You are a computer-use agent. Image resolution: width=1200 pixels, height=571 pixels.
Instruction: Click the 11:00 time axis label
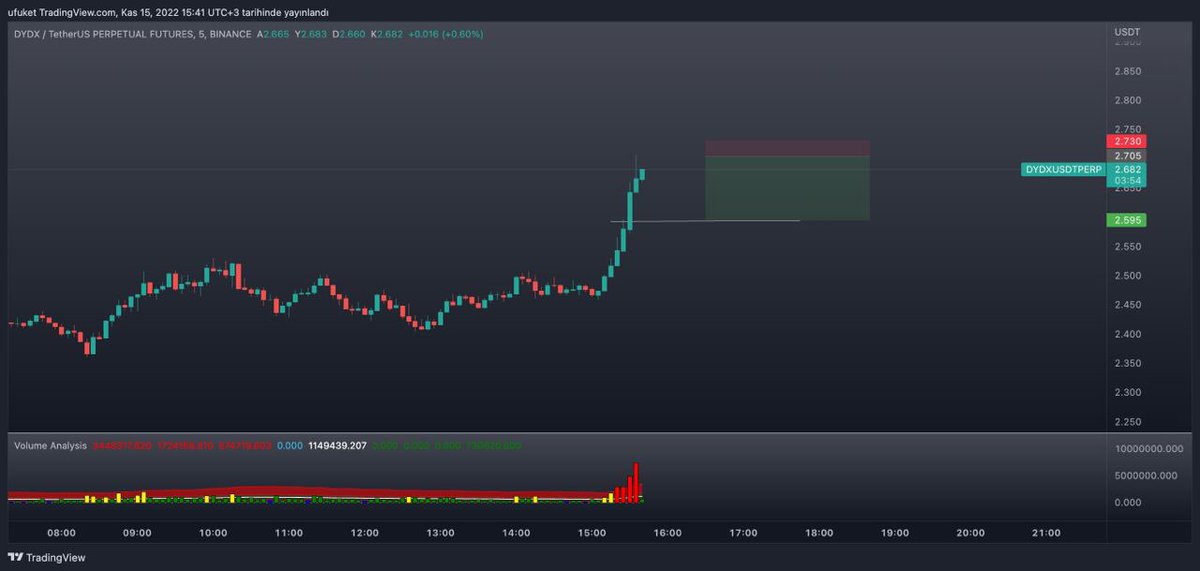[289, 533]
